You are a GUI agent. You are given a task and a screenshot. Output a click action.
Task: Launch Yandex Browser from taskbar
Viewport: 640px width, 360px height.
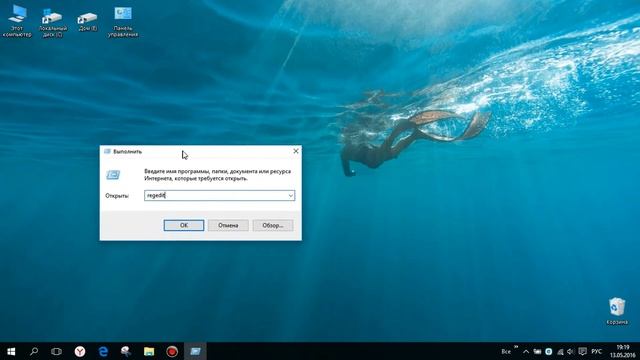[80, 351]
